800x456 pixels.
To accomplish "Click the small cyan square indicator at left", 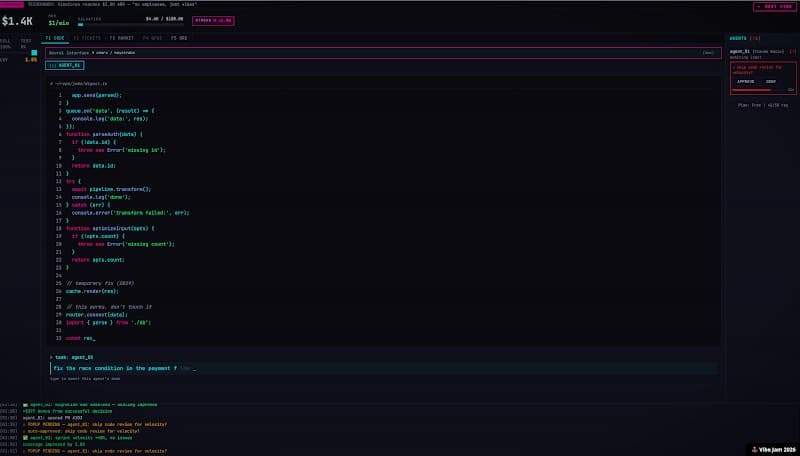I will pos(34,53).
